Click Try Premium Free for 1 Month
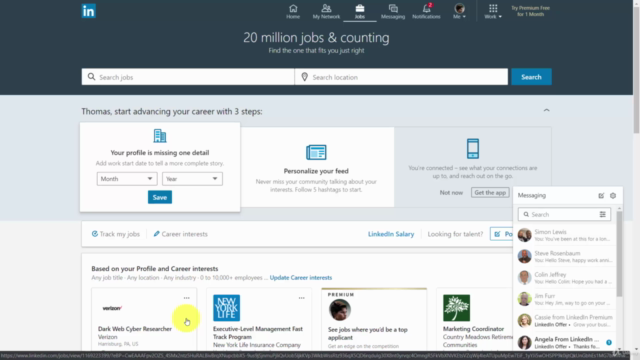640x360 pixels. coord(530,11)
